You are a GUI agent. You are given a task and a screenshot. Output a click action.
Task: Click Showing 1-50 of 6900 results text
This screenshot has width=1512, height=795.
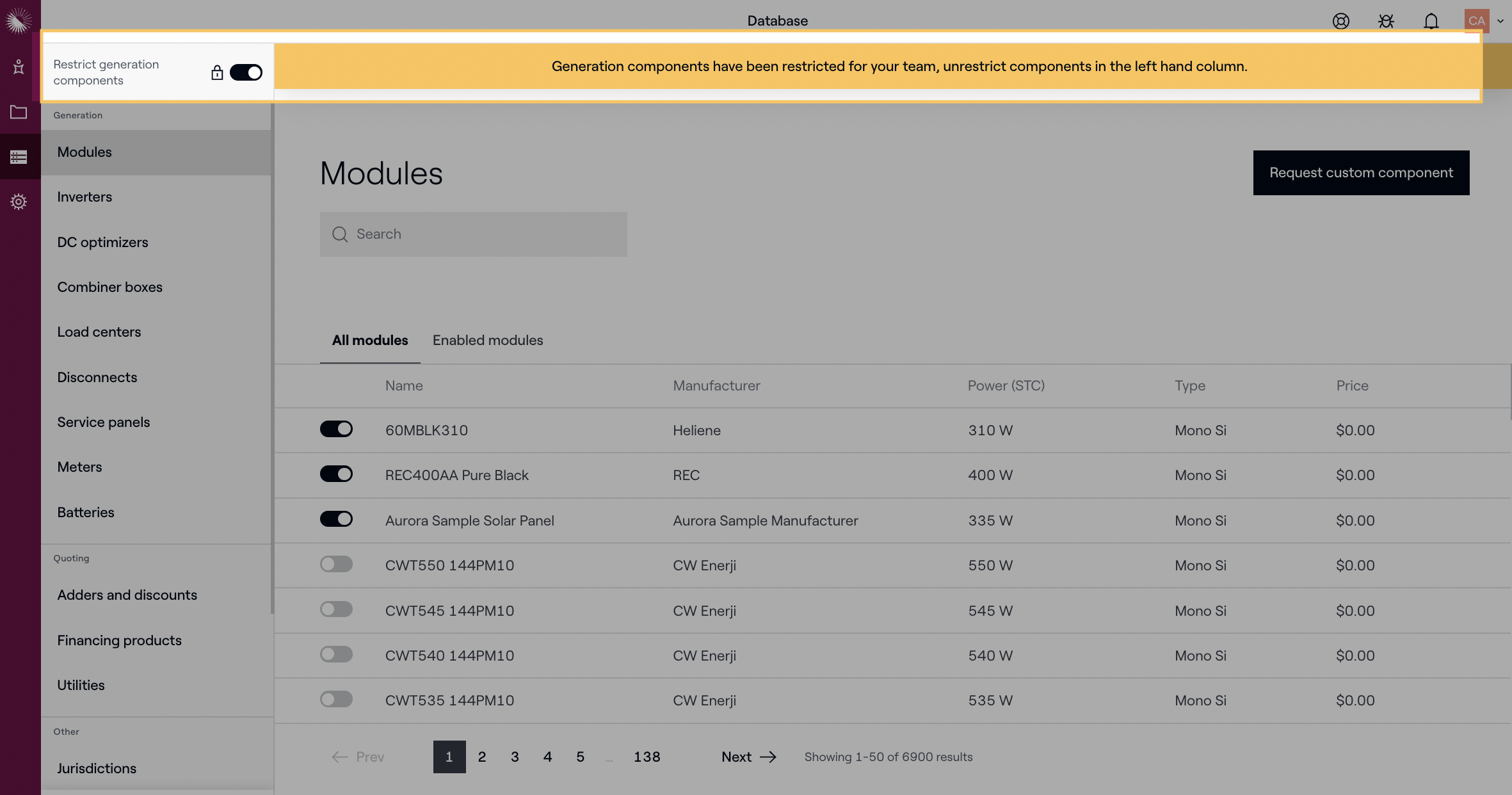point(889,757)
